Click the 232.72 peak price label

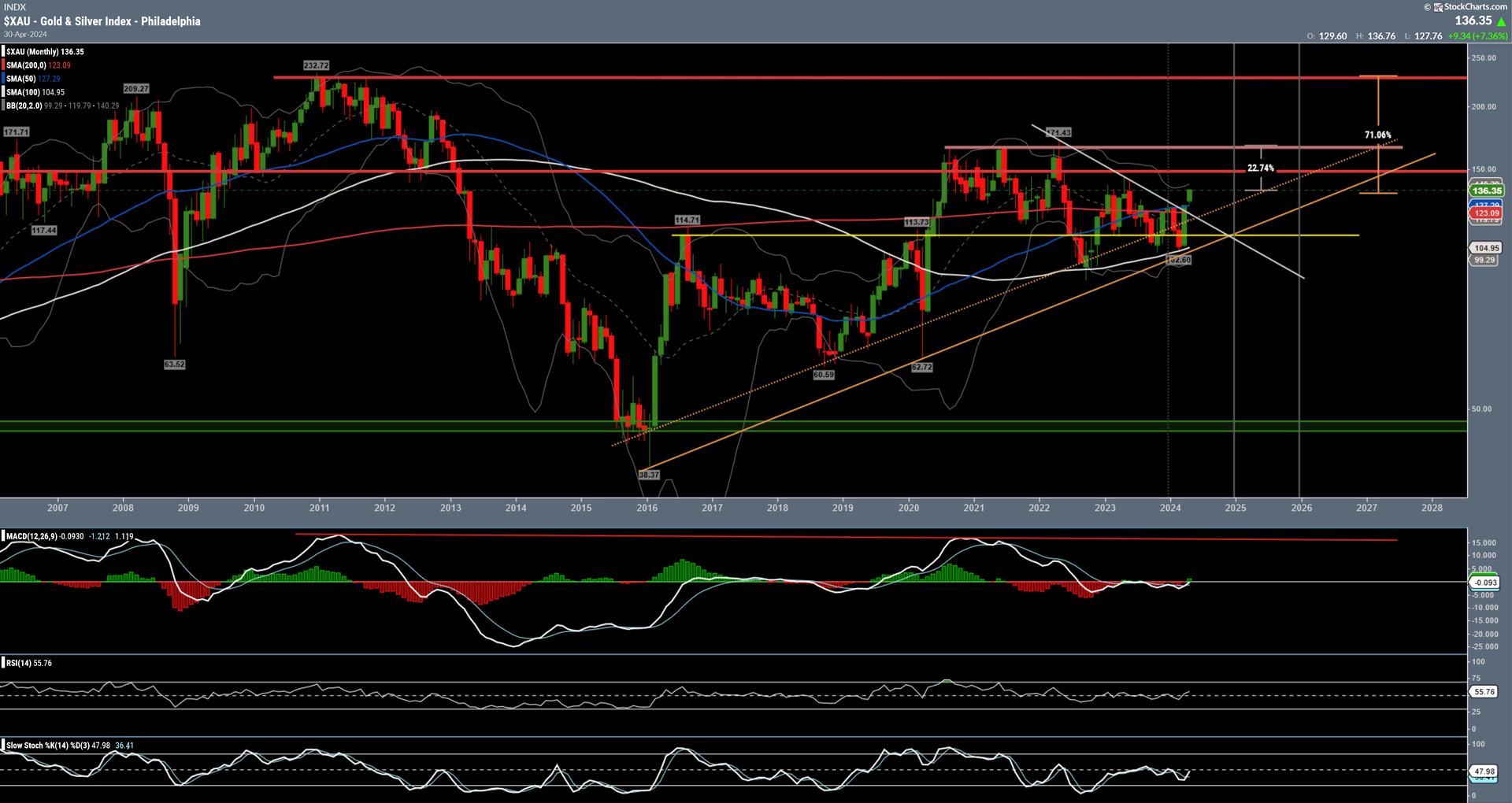pos(317,65)
